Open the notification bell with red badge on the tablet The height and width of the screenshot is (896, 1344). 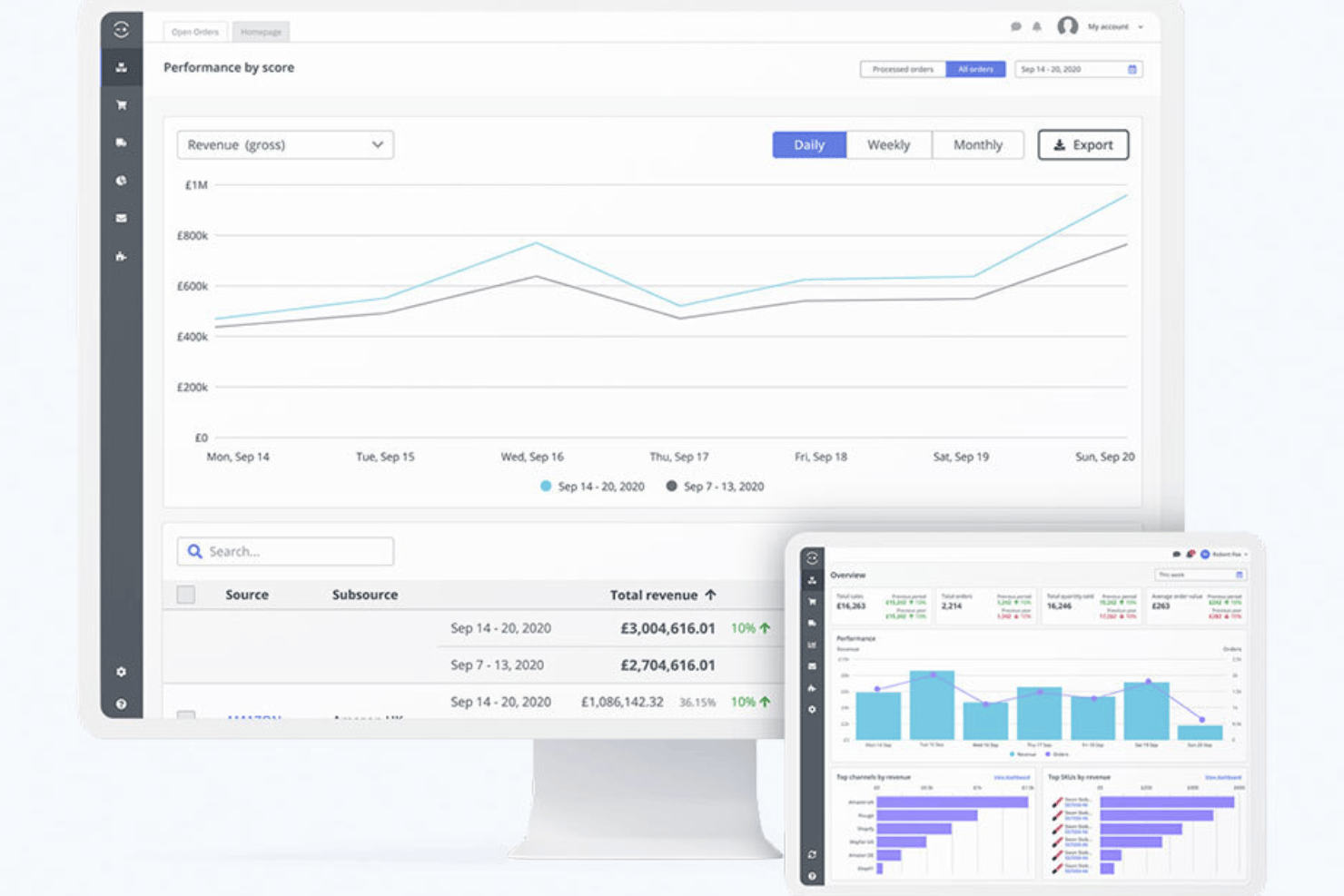coord(1191,554)
